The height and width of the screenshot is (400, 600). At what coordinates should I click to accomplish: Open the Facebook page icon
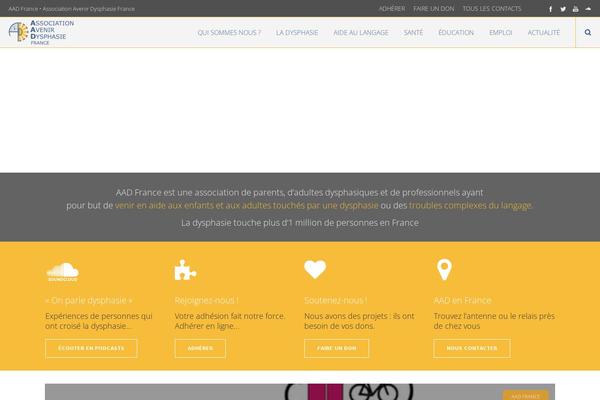click(551, 9)
